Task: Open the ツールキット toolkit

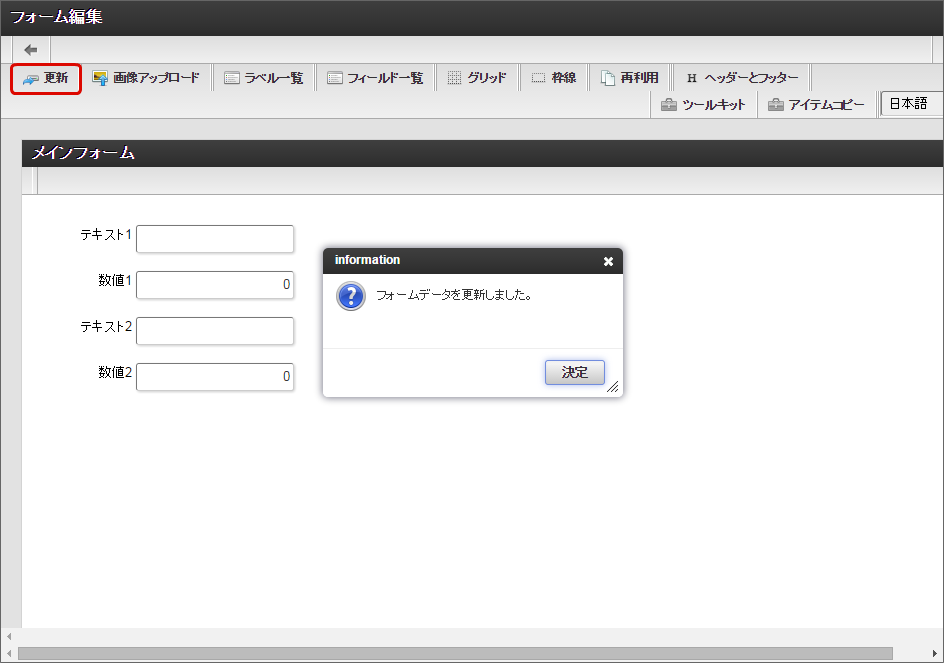Action: coord(704,104)
